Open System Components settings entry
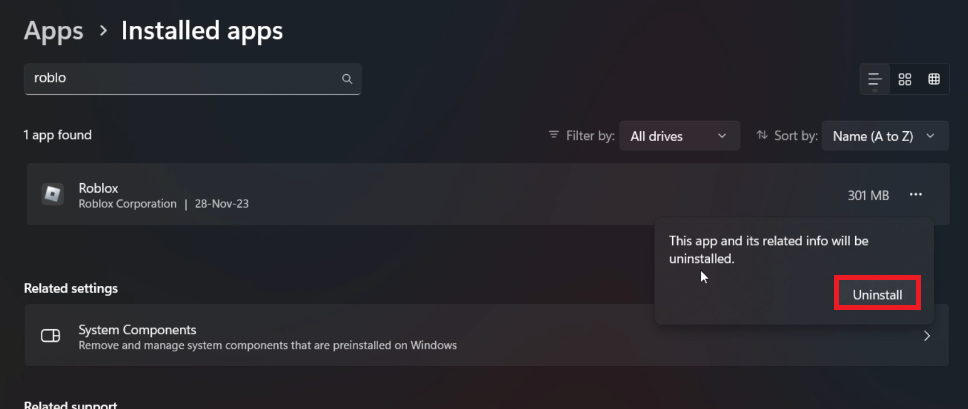The image size is (968, 409). [x=137, y=330]
